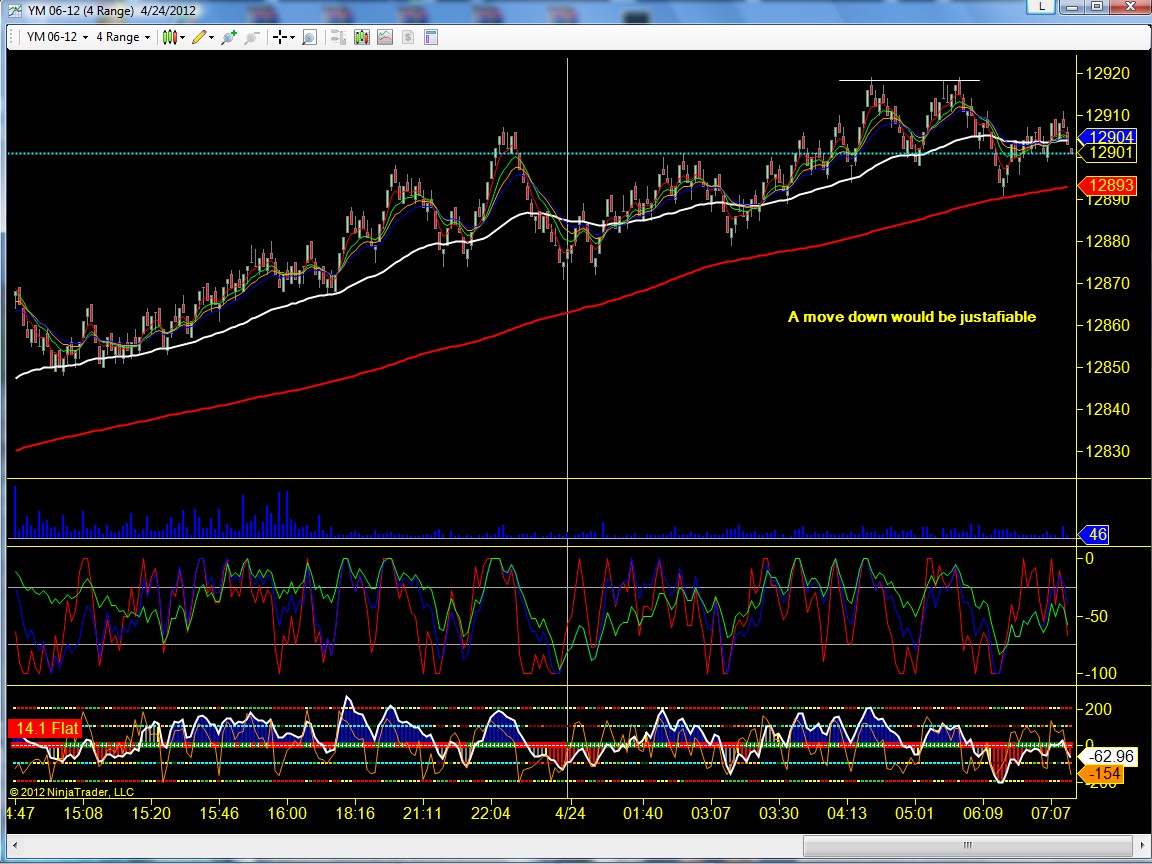Image resolution: width=1152 pixels, height=864 pixels.
Task: Click the zoom window magnifier icon
Action: (x=309, y=37)
